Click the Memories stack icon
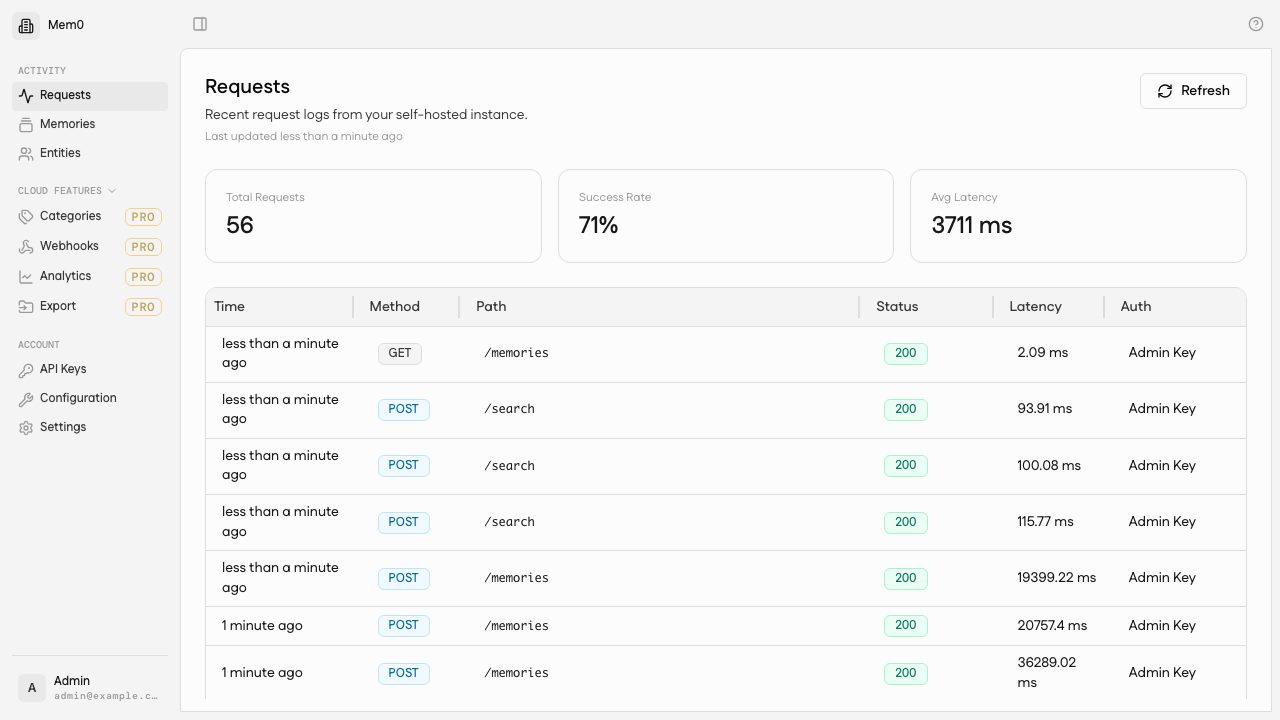The image size is (1280, 720). click(x=26, y=125)
